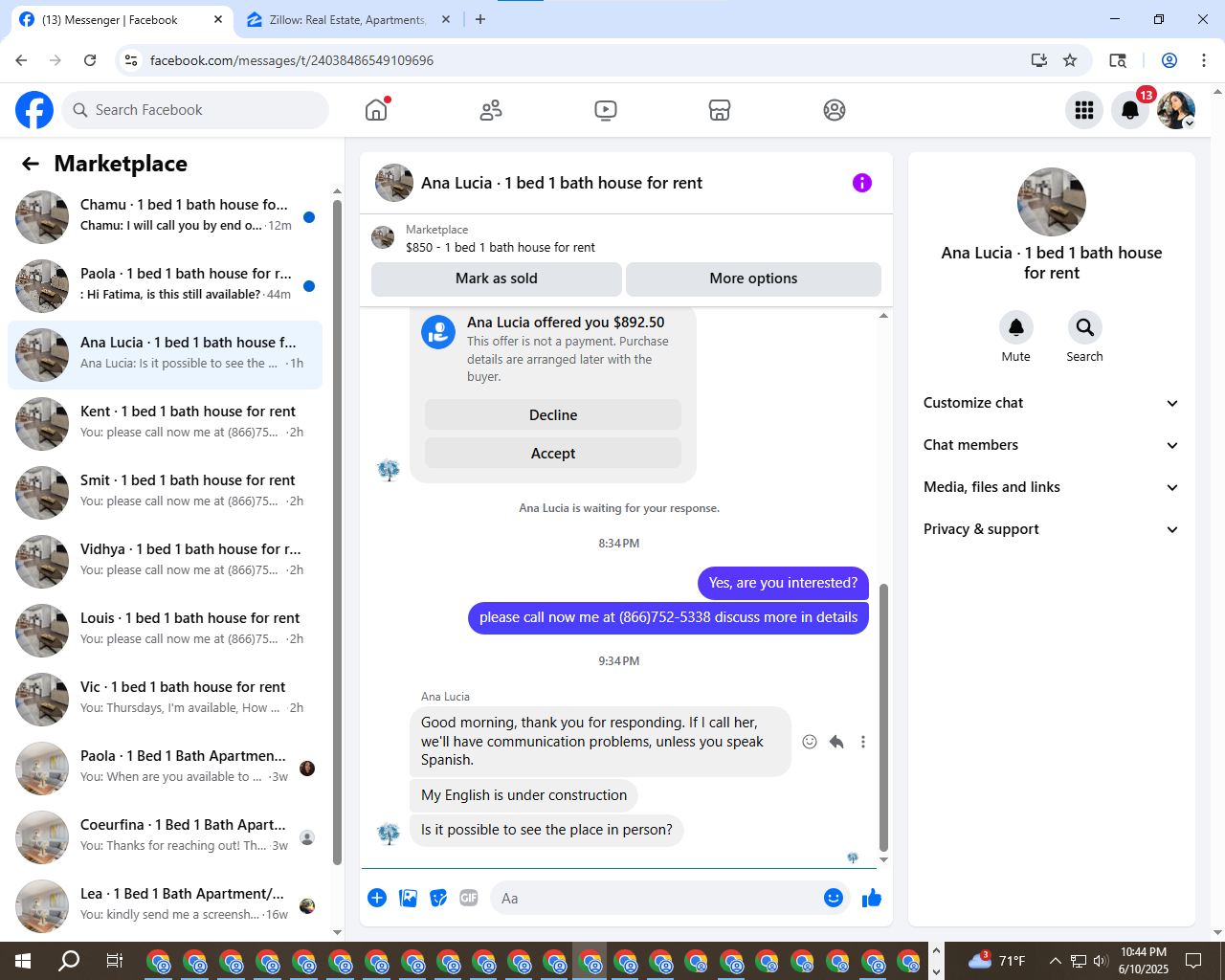Open weather widget showing 71°F
Image resolution: width=1225 pixels, height=980 pixels.
pyautogui.click(x=996, y=961)
